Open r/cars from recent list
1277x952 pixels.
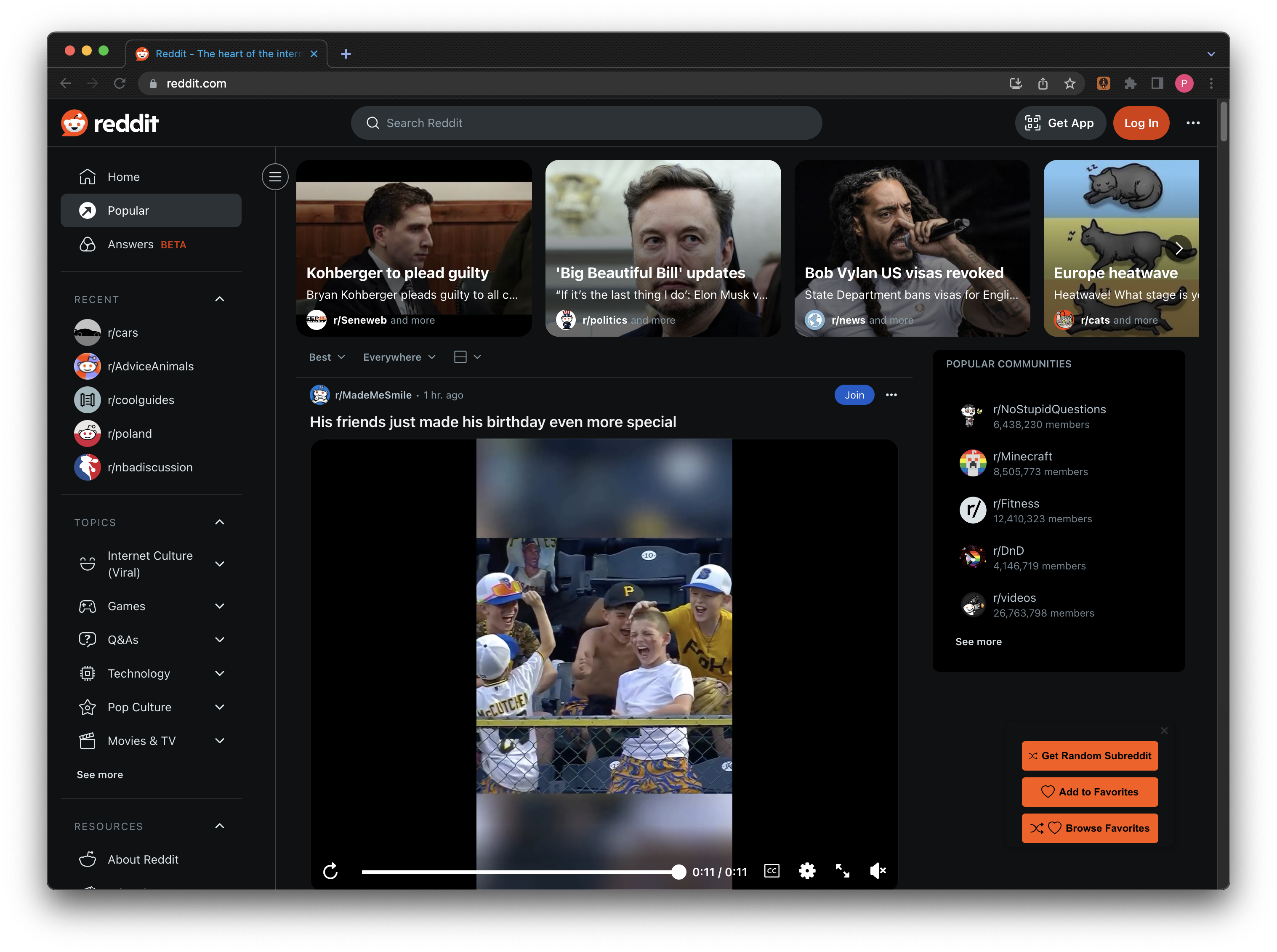[151, 332]
